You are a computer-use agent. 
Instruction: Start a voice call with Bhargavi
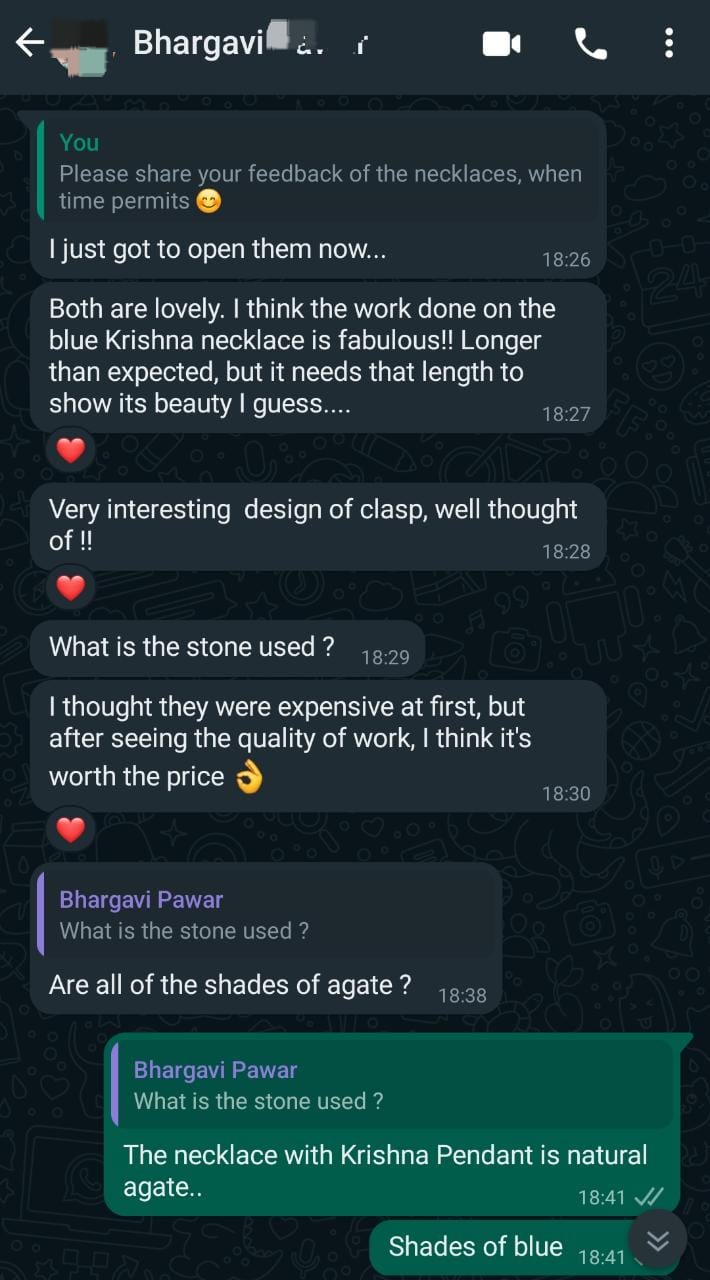pyautogui.click(x=590, y=43)
